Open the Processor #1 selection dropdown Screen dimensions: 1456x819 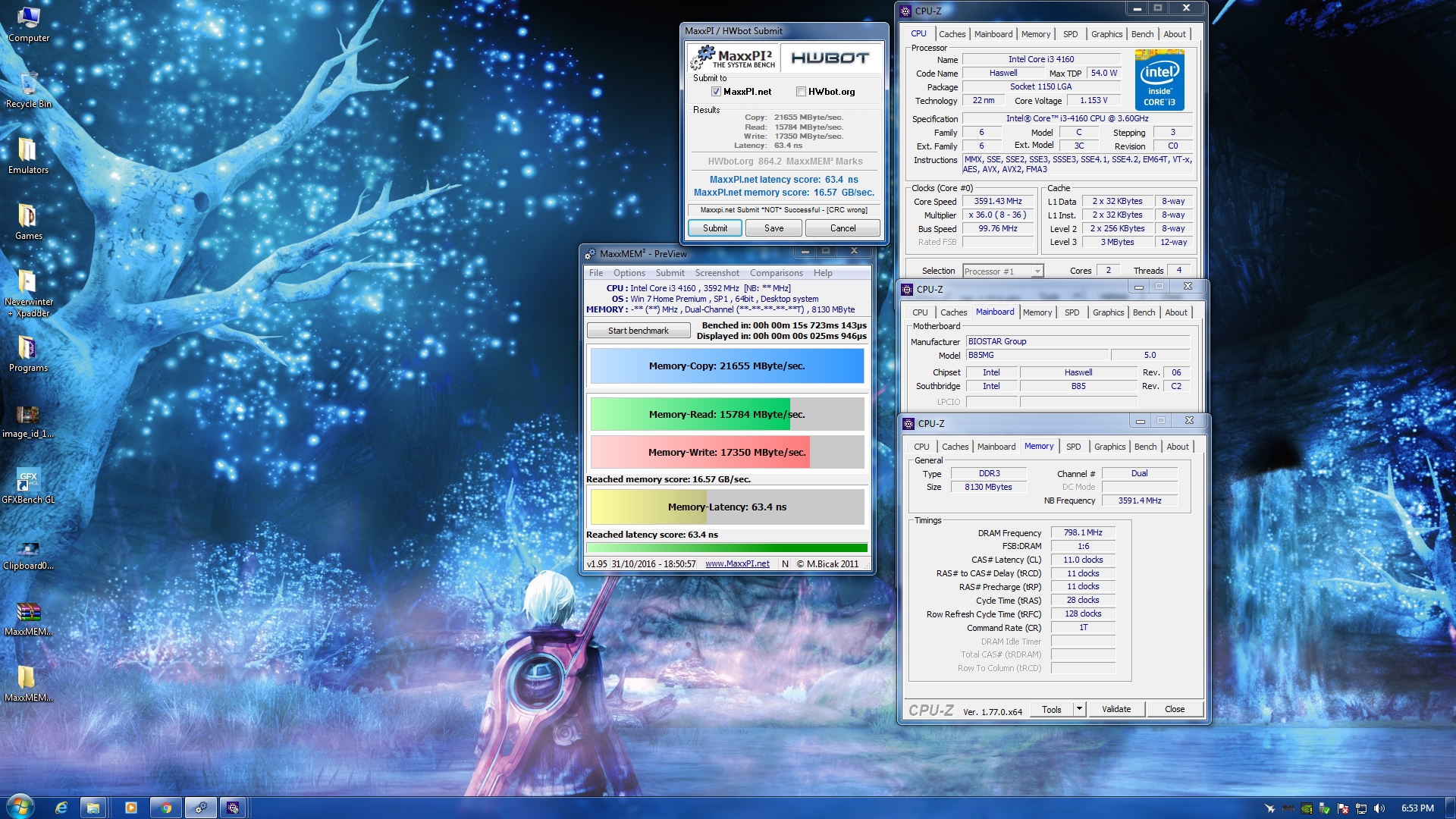pos(1003,271)
